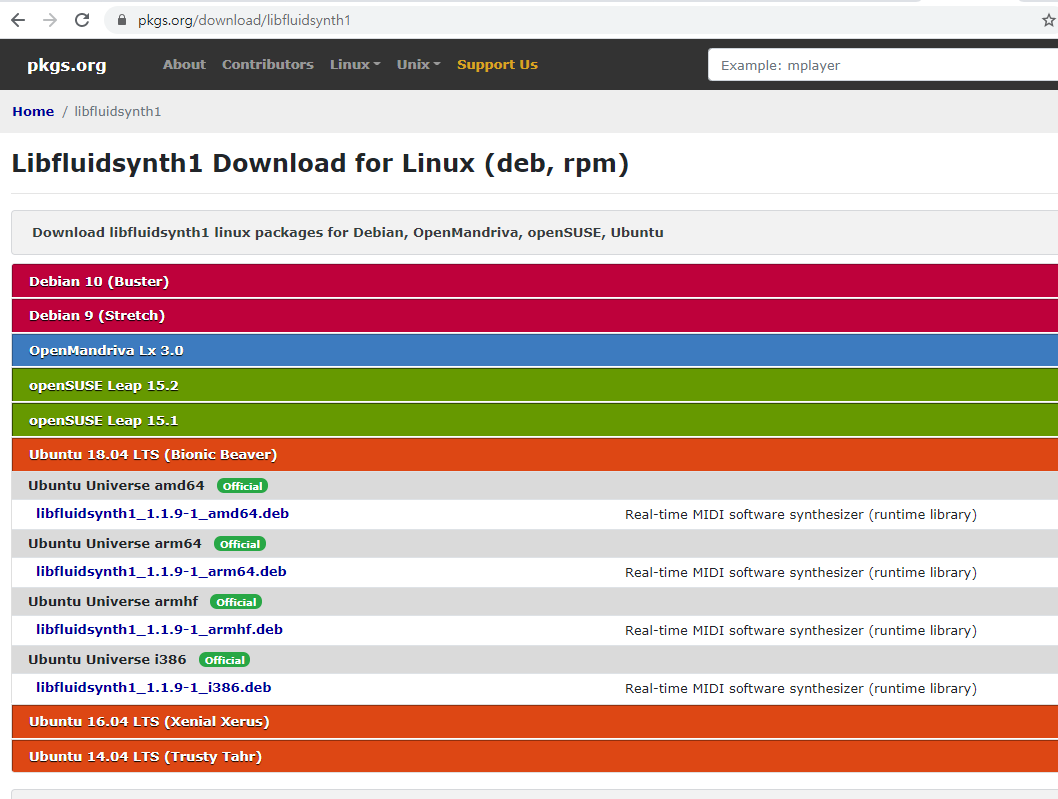
Task: Click the padlock icon in address bar
Action: point(122,20)
